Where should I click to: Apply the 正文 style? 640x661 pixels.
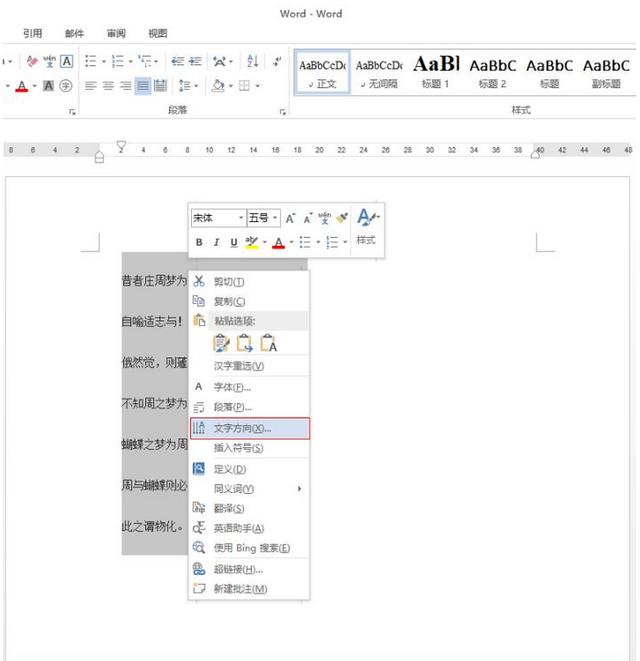pos(322,73)
